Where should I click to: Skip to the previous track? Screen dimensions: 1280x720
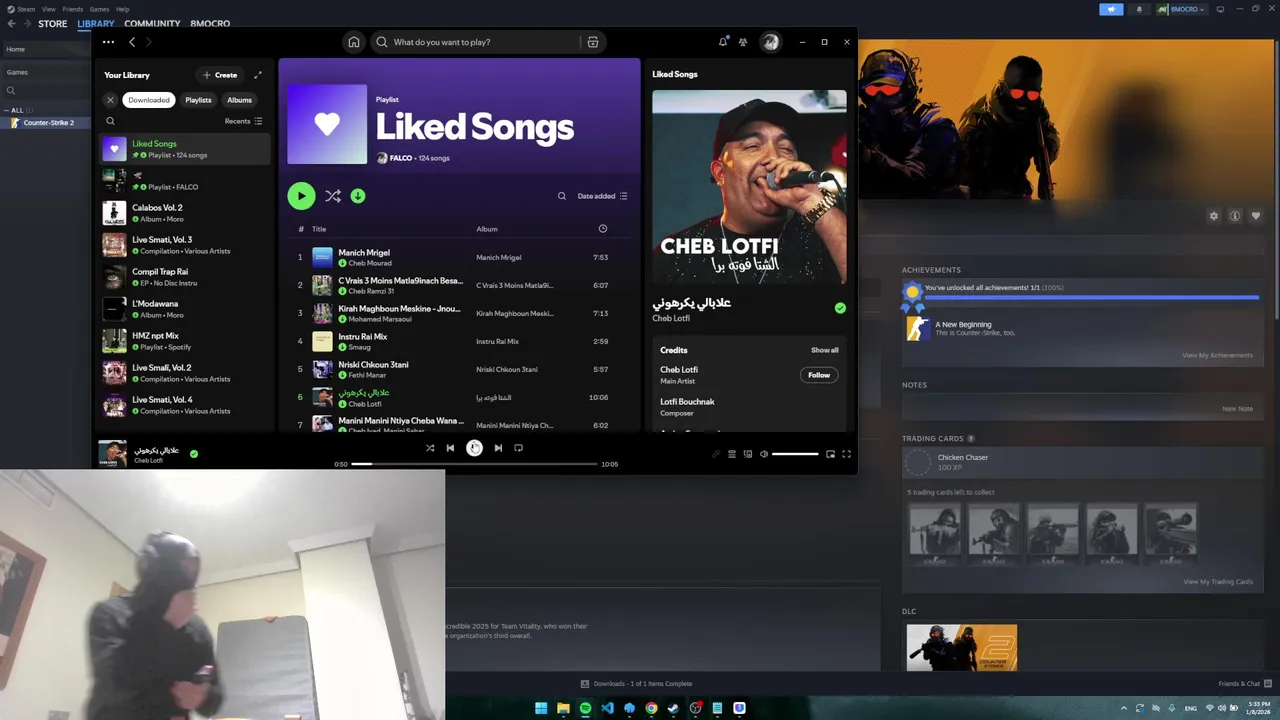click(x=450, y=448)
